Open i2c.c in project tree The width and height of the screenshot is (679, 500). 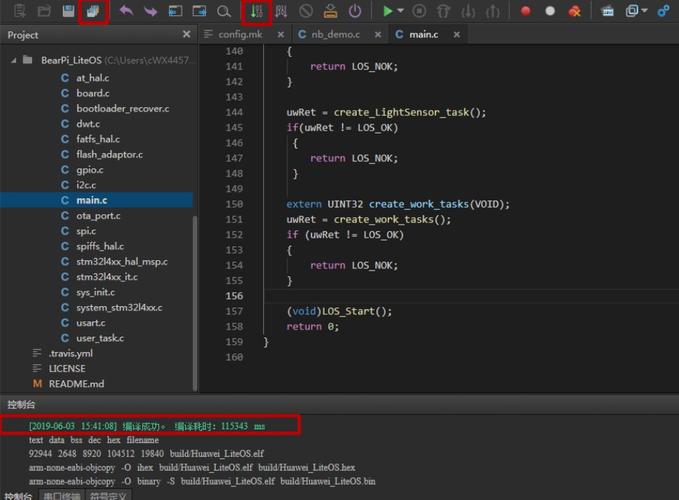pyautogui.click(x=86, y=185)
